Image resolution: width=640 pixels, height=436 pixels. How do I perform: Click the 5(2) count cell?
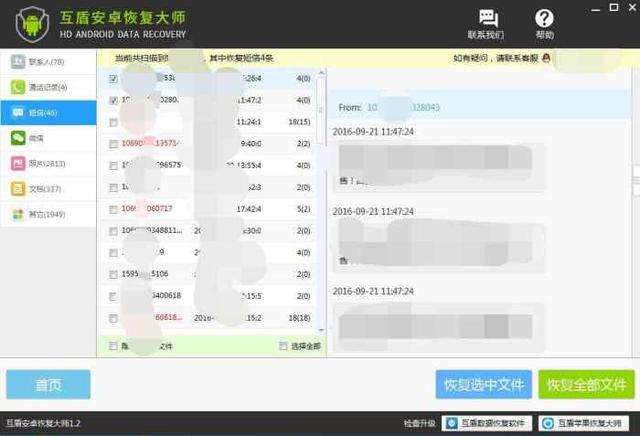(x=303, y=209)
